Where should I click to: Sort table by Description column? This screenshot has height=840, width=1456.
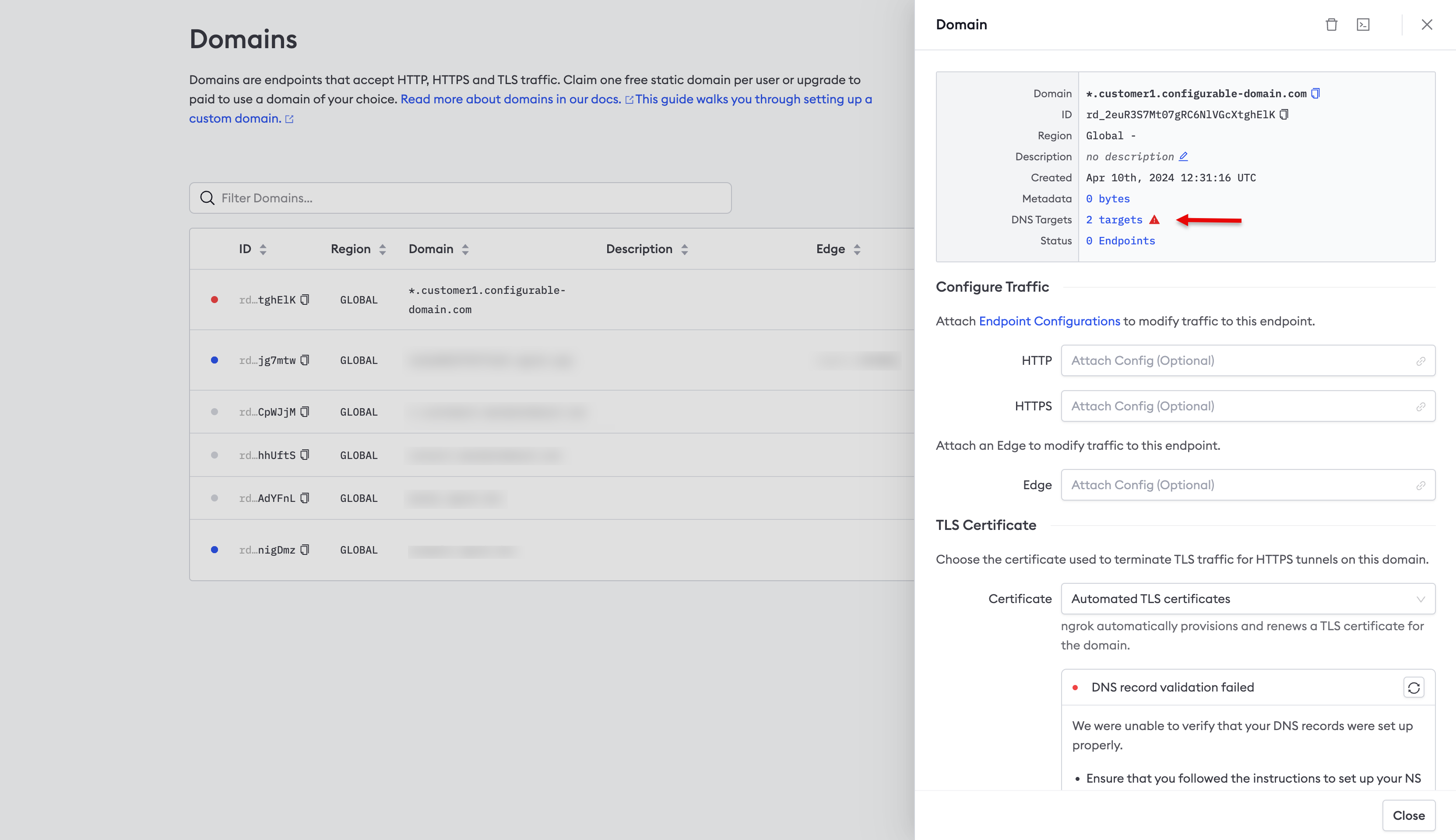pyautogui.click(x=685, y=249)
